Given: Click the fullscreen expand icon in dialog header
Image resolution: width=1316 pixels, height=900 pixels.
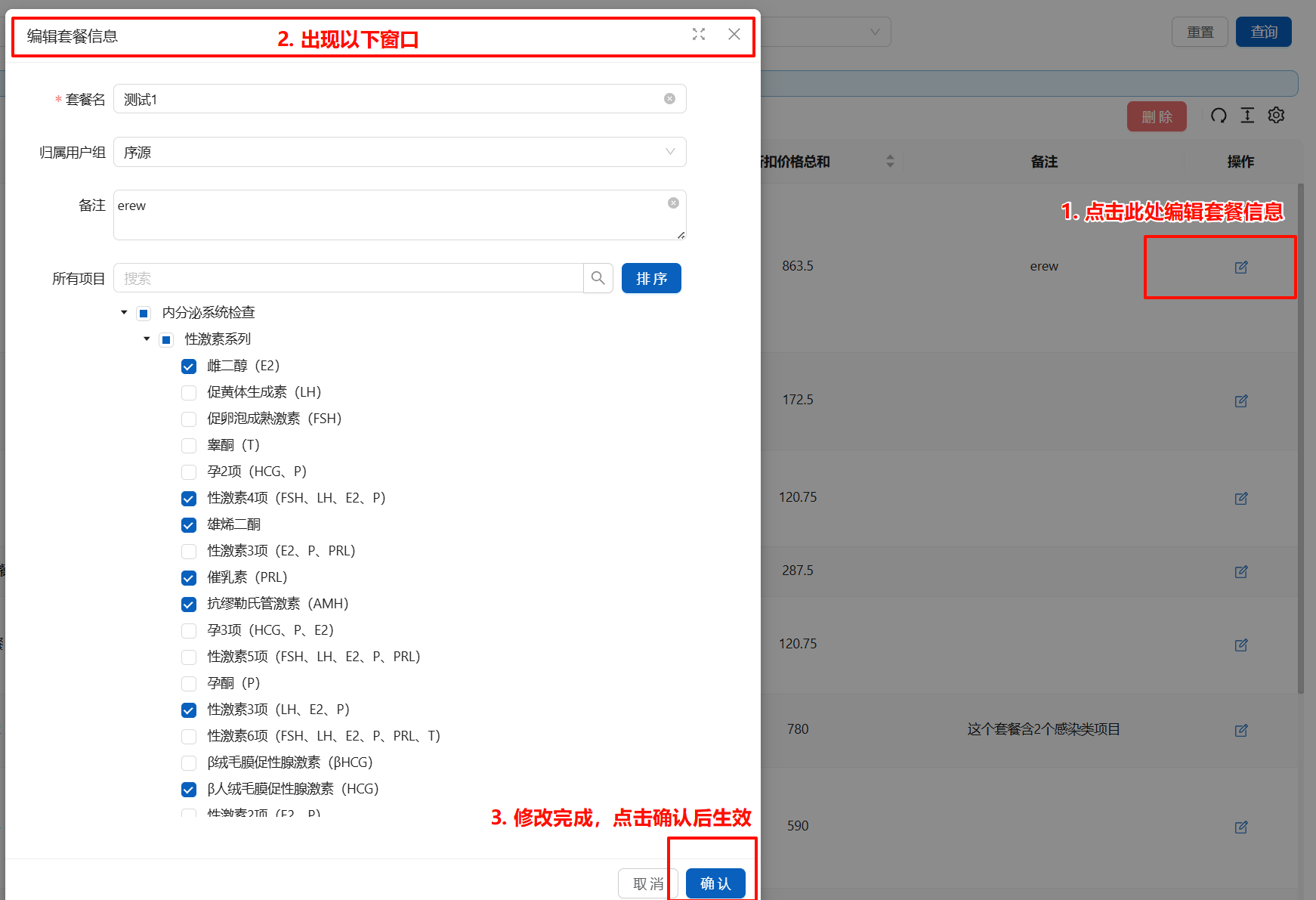Looking at the screenshot, I should [x=699, y=34].
